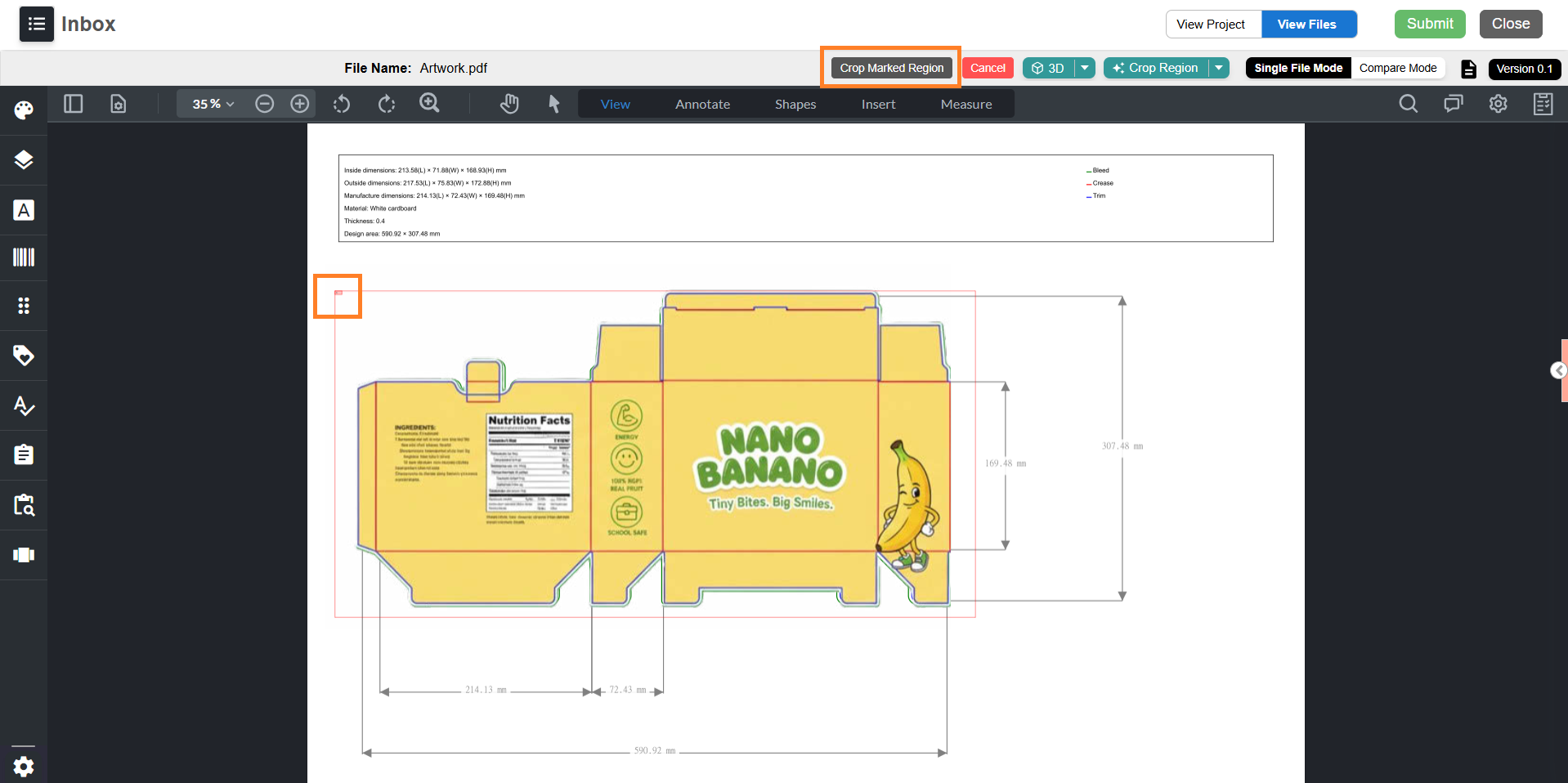Switch to Compare Mode

[x=1398, y=68]
